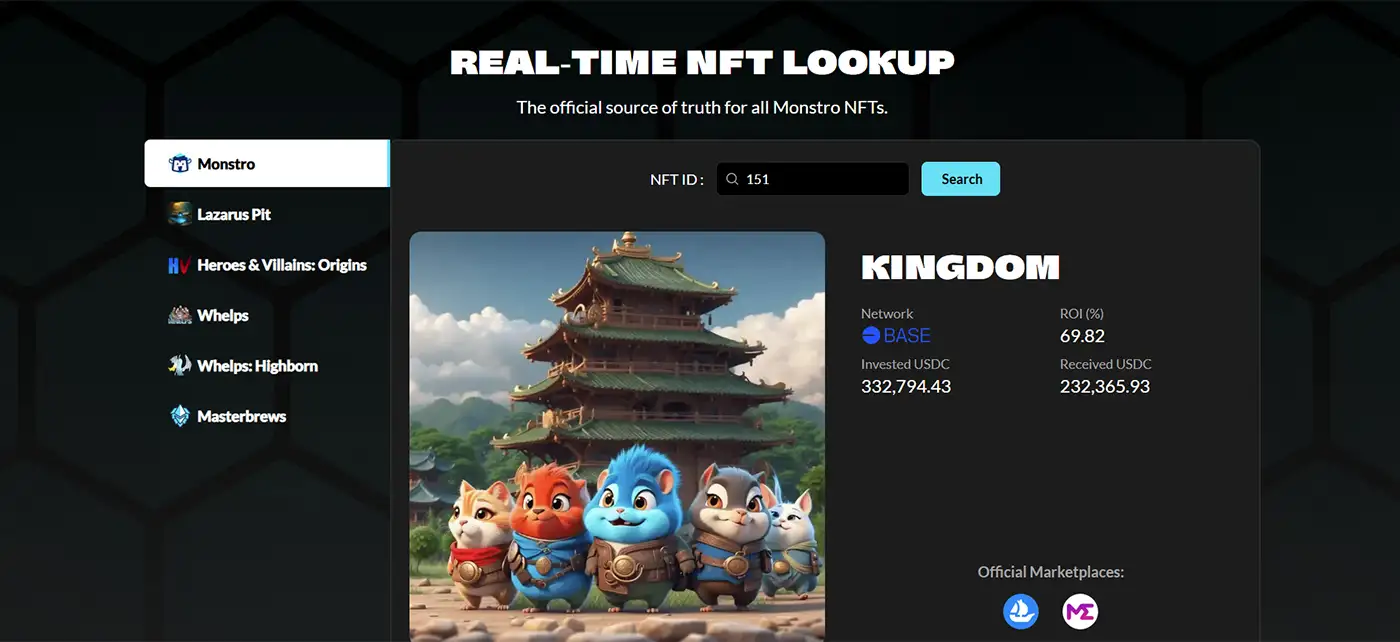Open the Magic Eden marketplace icon
The width and height of the screenshot is (1400, 642).
pyautogui.click(x=1080, y=611)
